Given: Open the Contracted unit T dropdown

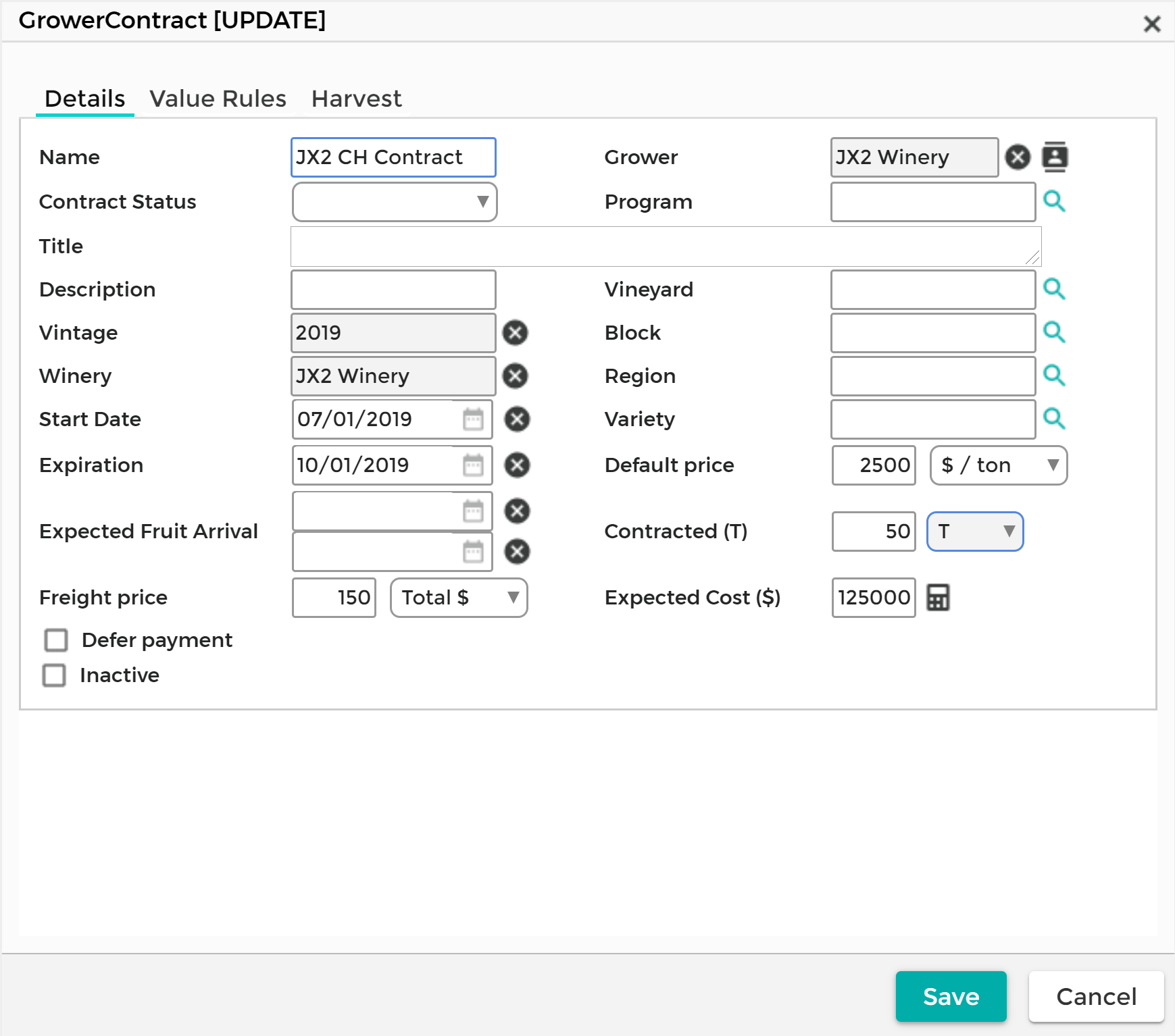Looking at the screenshot, I should (975, 532).
